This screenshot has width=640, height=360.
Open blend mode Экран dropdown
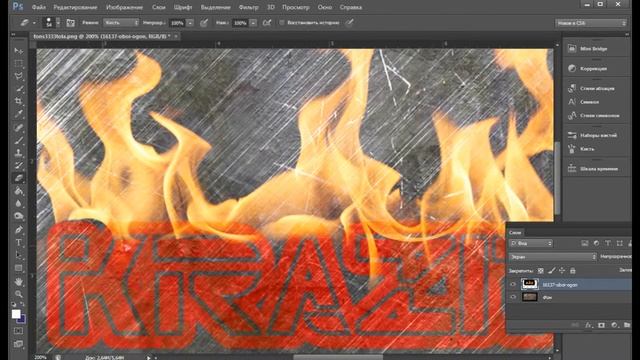coord(553,257)
